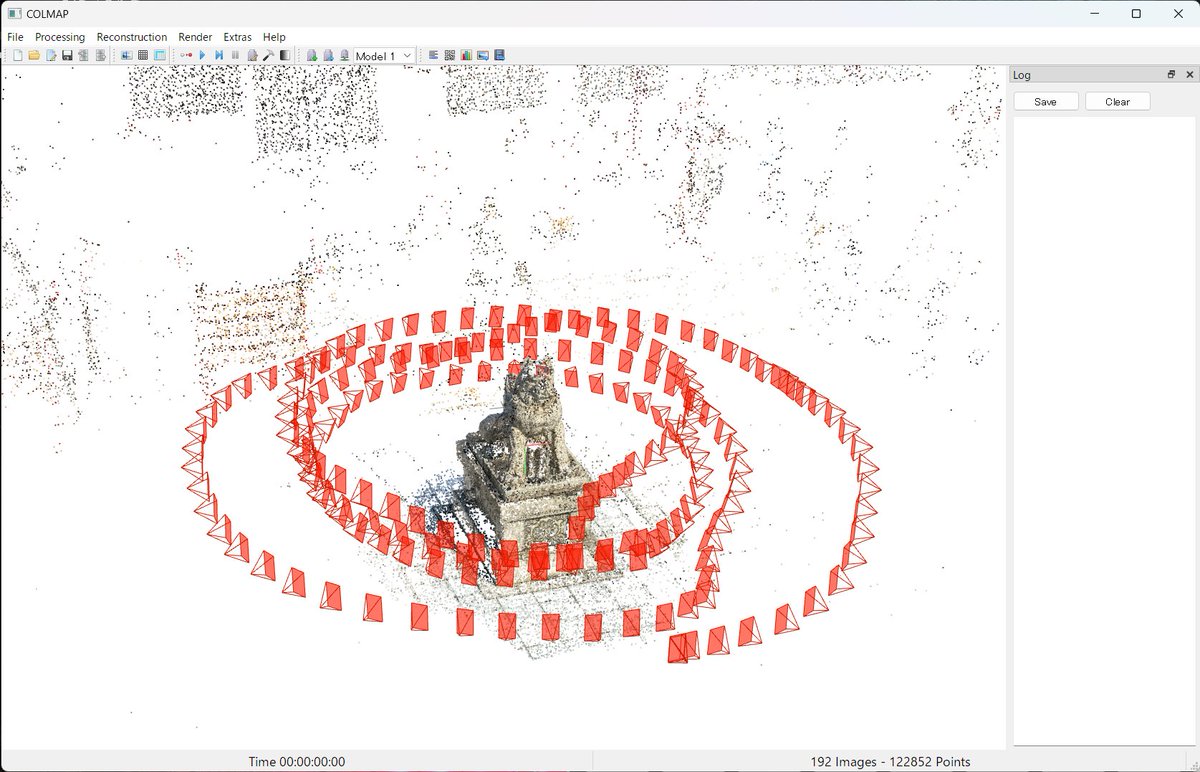Screen dimensions: 1200x772
Task: Click the Log panel title
Action: click(1022, 75)
